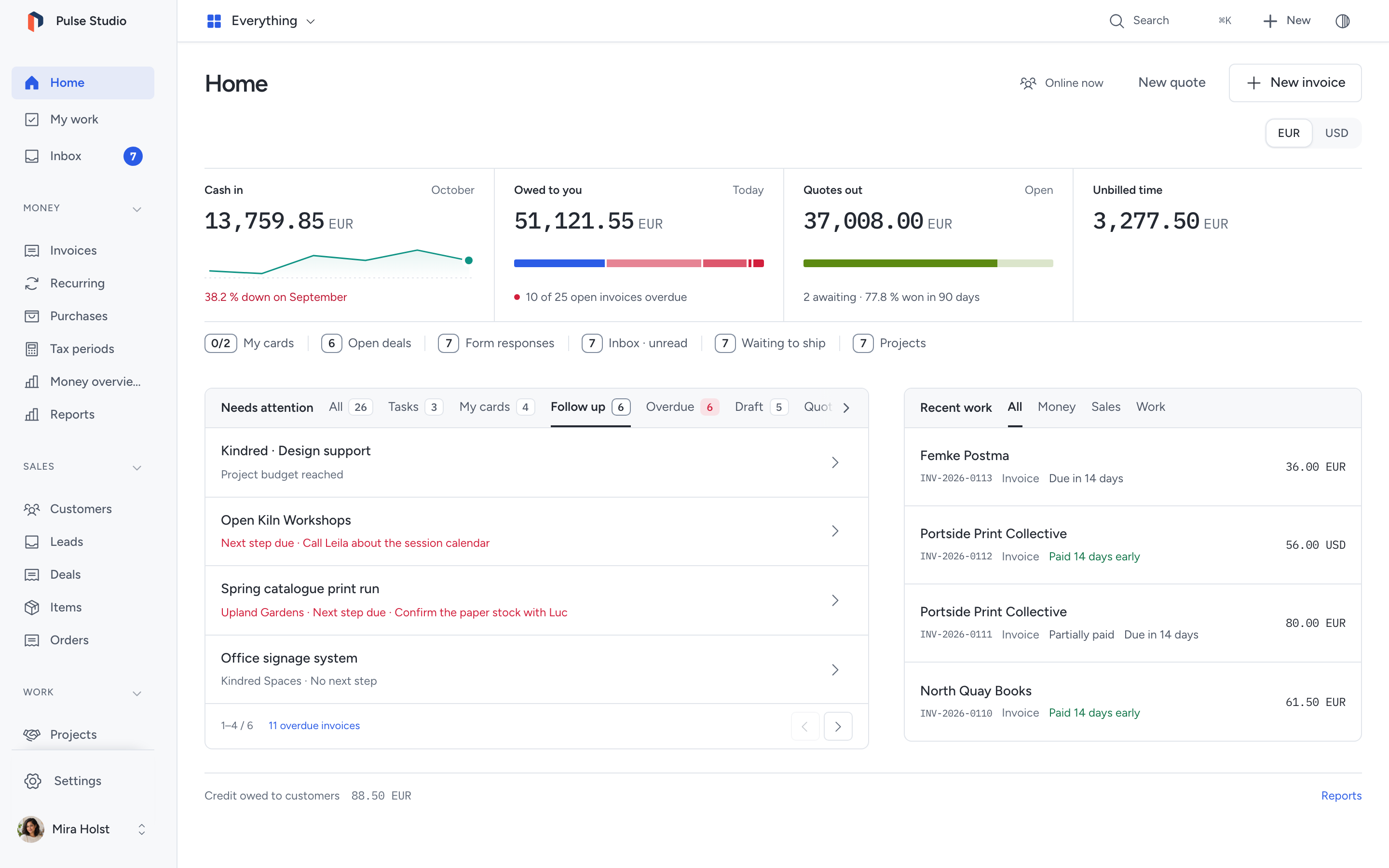Image resolution: width=1389 pixels, height=868 pixels.
Task: Open the Mira Holst account switcher
Action: click(x=82, y=829)
